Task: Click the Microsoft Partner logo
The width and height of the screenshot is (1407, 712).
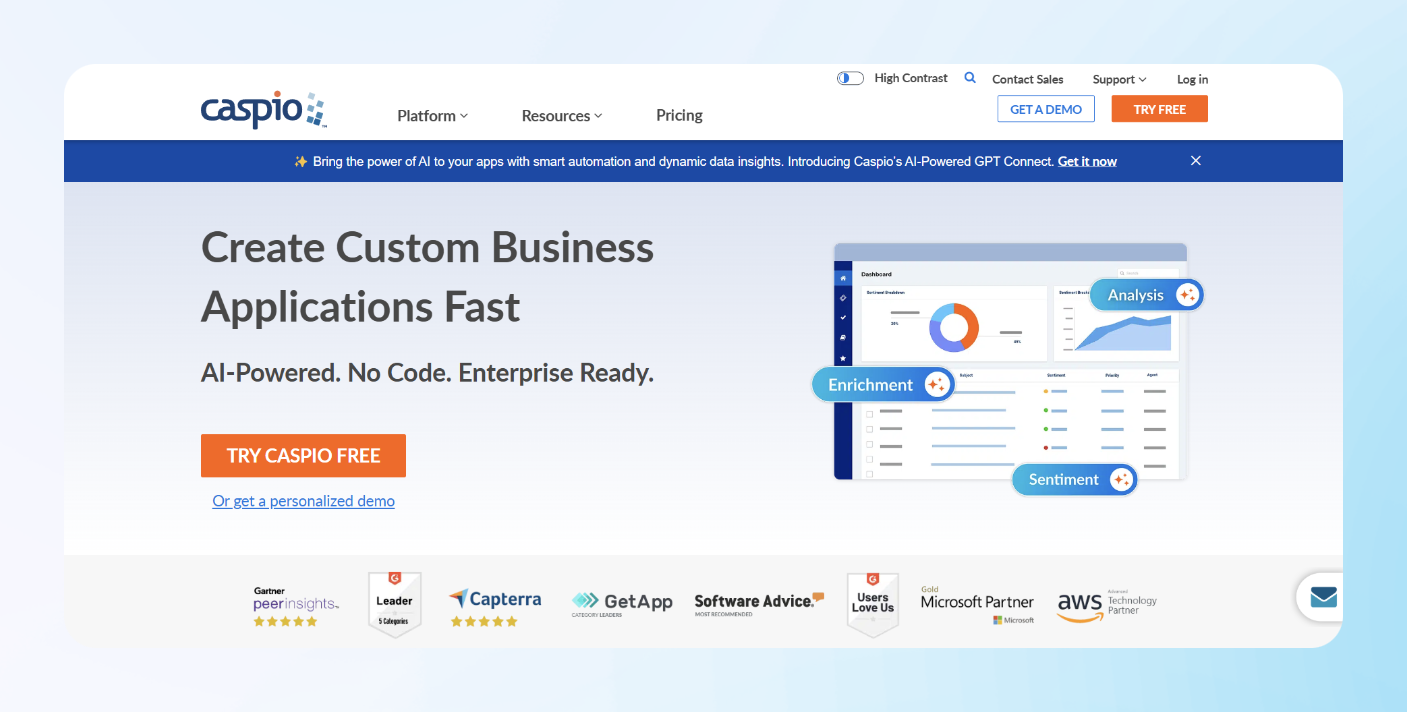Action: (977, 605)
